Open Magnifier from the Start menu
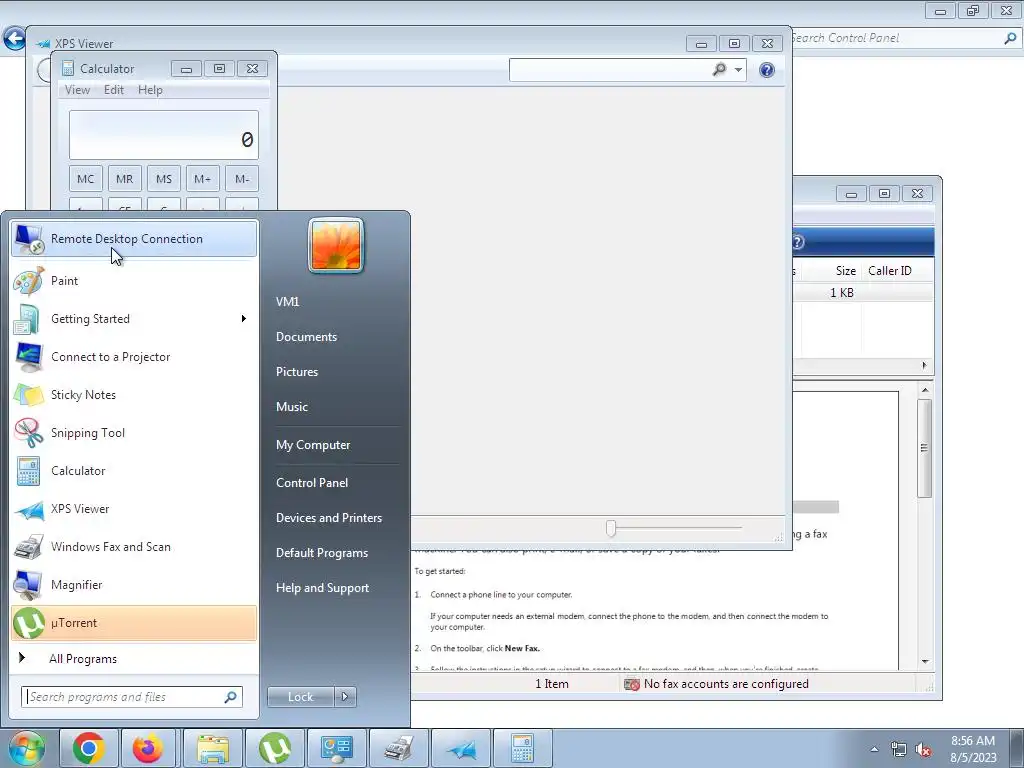Viewport: 1024px width, 768px height. click(134, 584)
